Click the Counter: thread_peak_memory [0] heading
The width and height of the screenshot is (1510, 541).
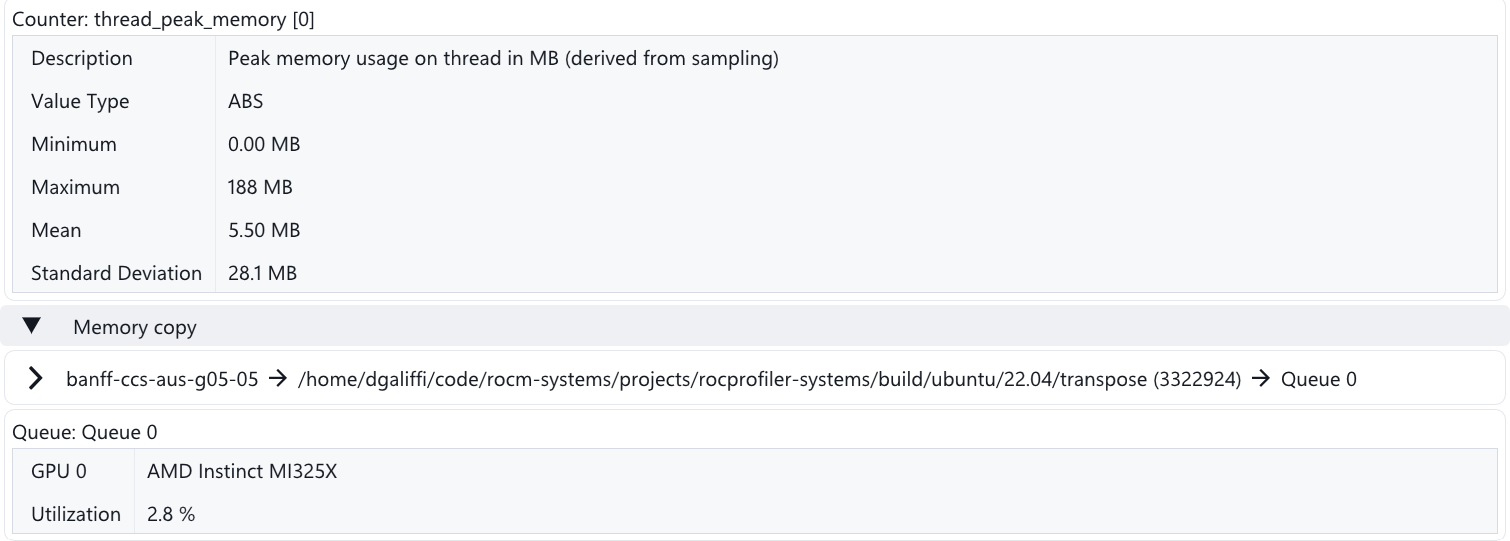tap(165, 18)
